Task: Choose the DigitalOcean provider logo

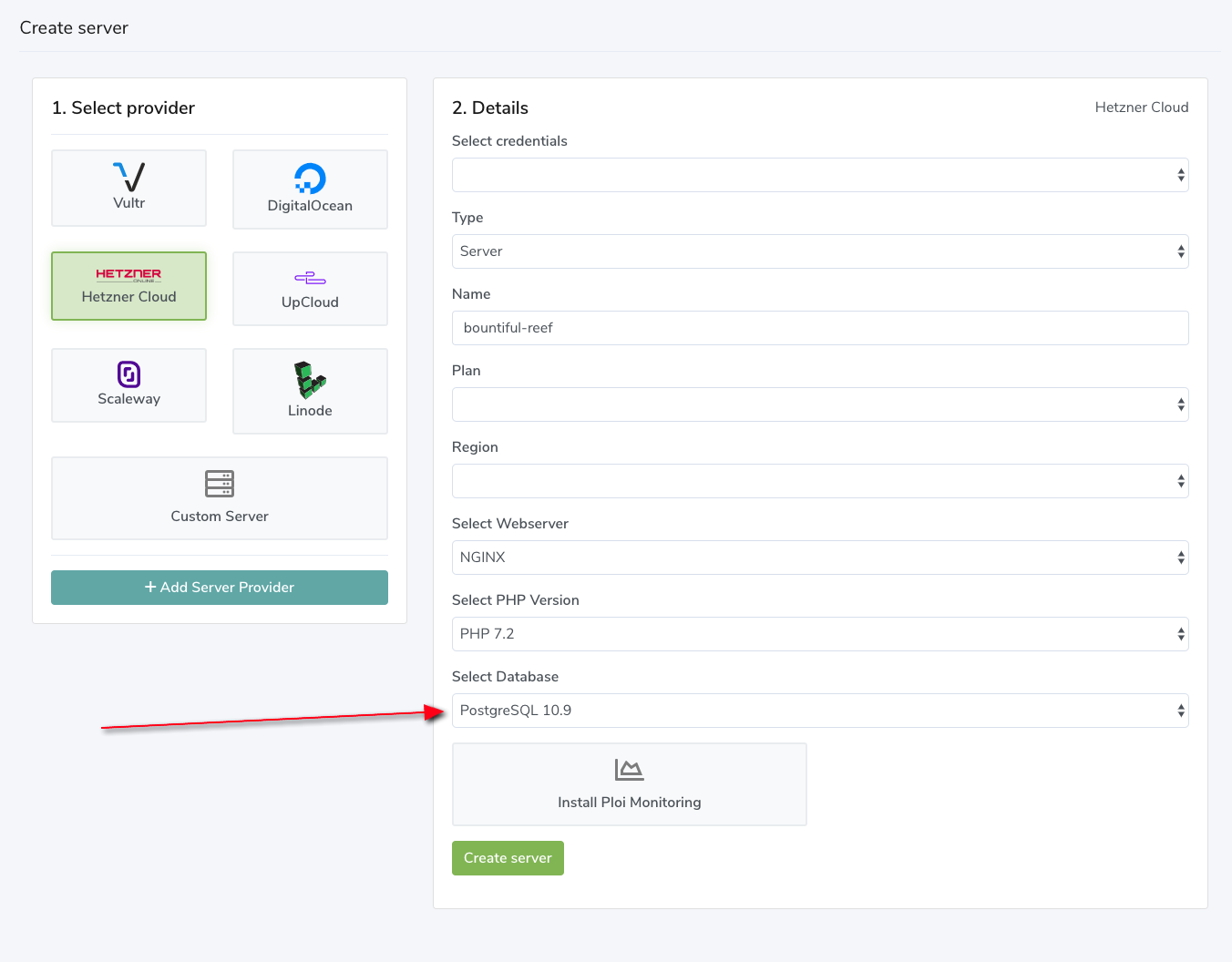Action: 310,179
